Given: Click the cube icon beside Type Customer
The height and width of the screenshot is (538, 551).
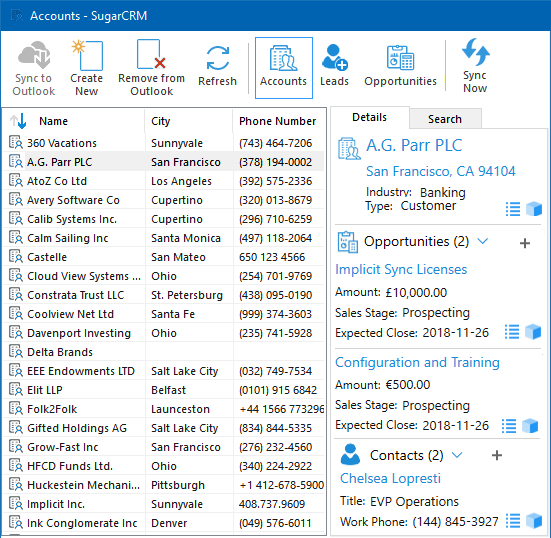Looking at the screenshot, I should pyautogui.click(x=534, y=208).
